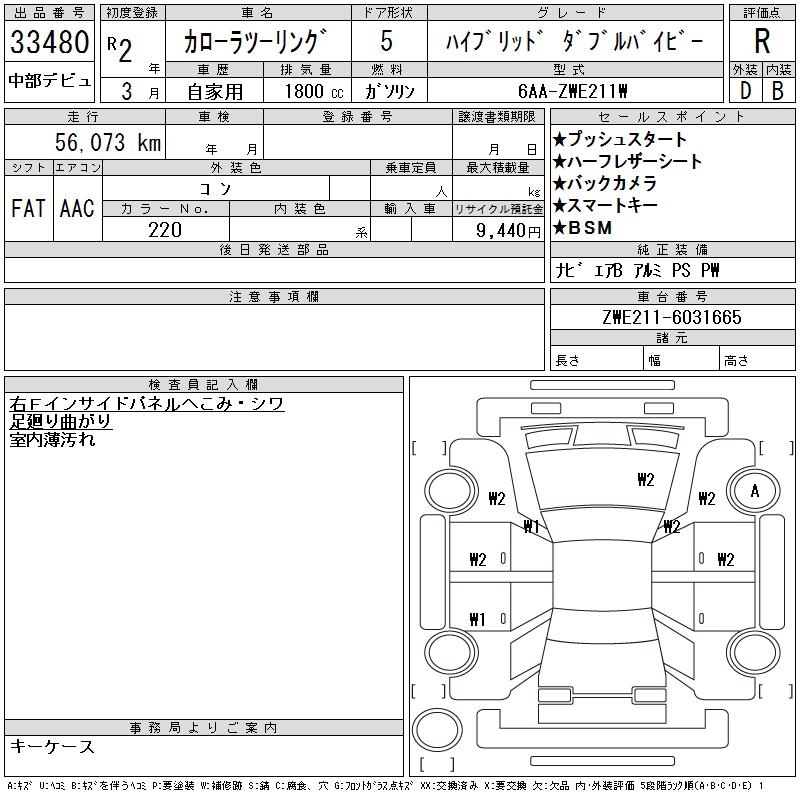Select the 事務局よりご案内 header

(204, 728)
